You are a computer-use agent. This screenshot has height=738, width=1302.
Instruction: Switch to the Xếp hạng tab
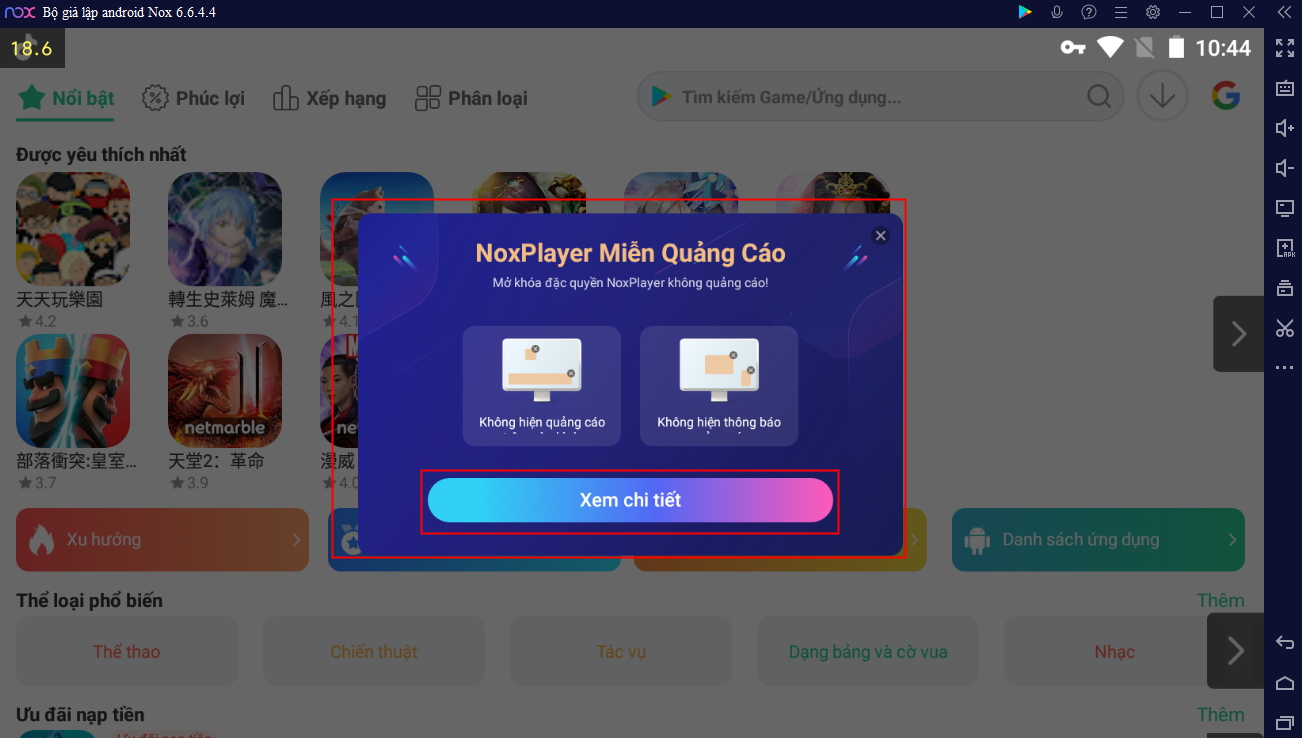[x=329, y=98]
